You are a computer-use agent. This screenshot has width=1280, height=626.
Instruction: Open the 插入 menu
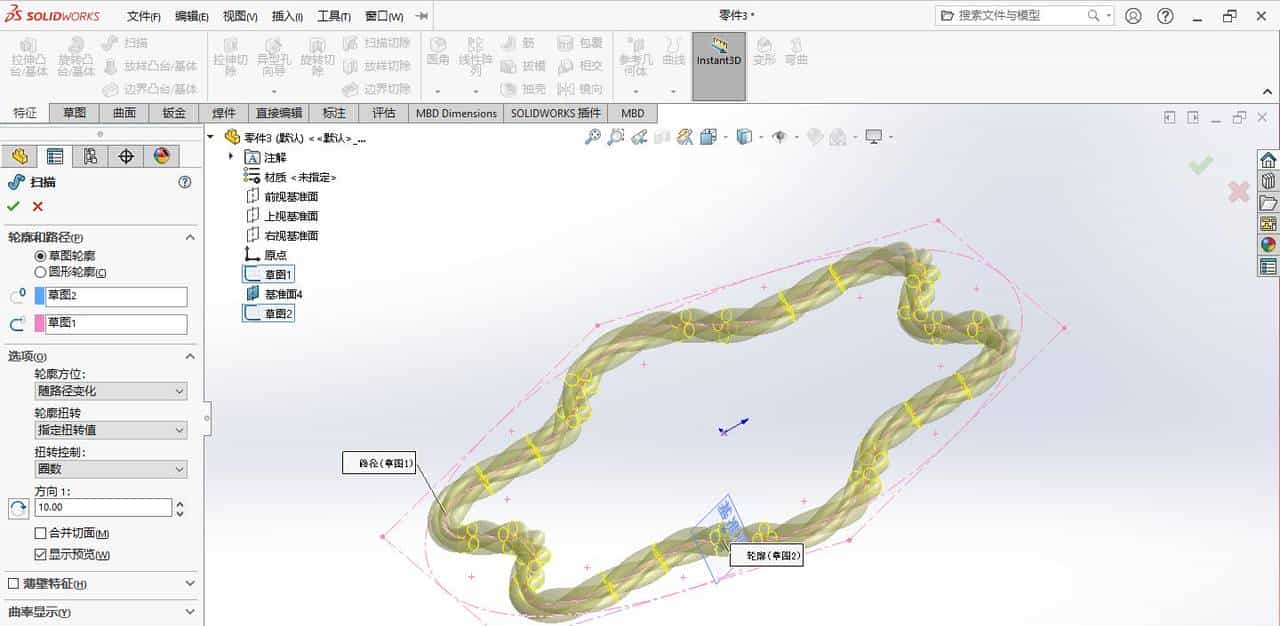[283, 16]
